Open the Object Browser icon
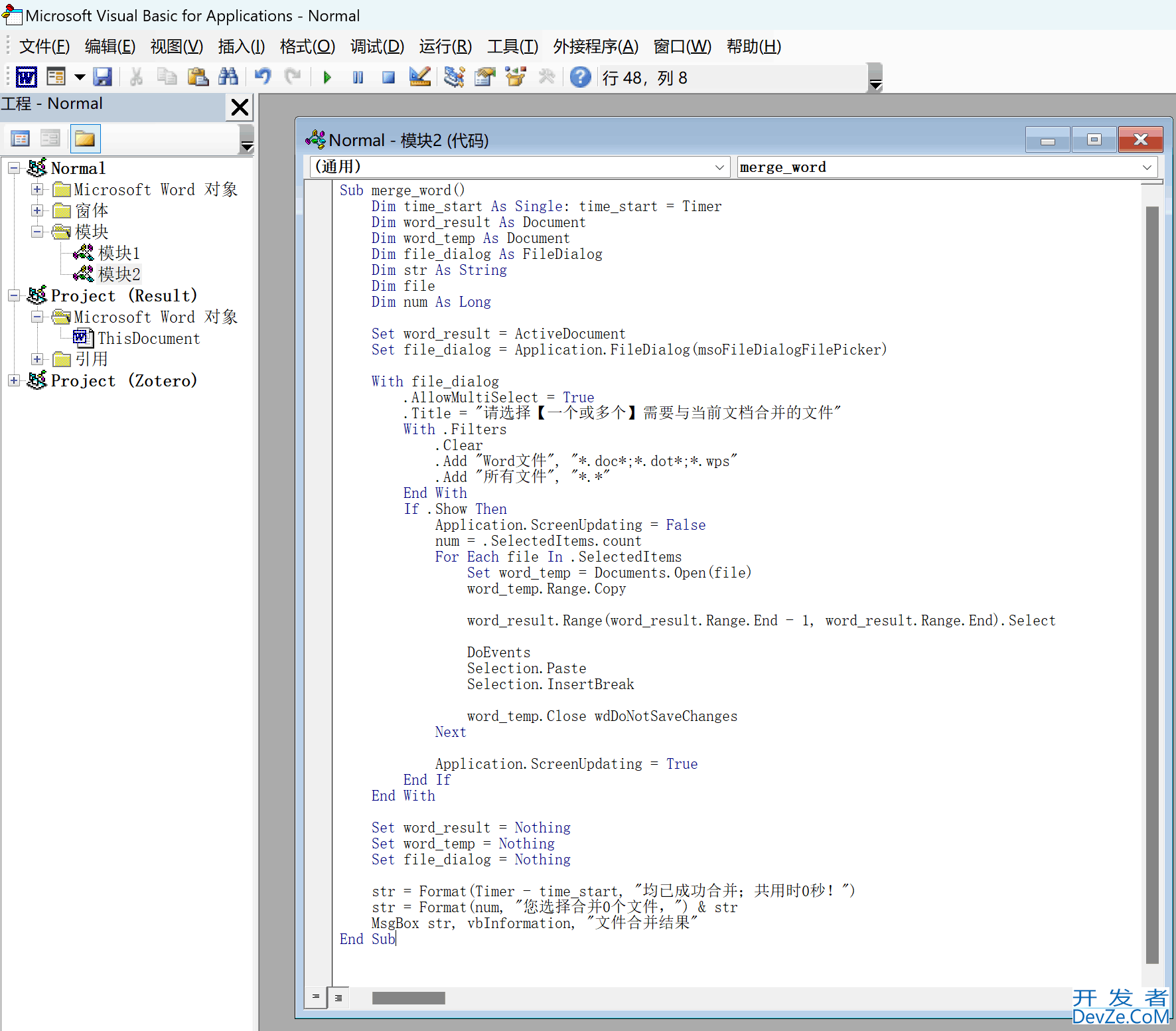The image size is (1176, 1031). (x=516, y=78)
